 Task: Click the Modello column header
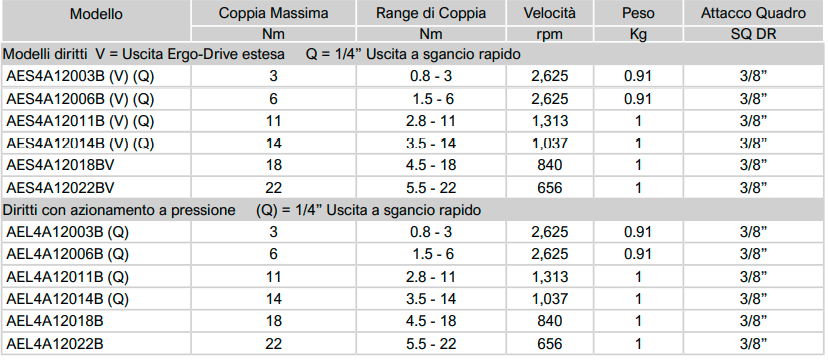click(96, 14)
